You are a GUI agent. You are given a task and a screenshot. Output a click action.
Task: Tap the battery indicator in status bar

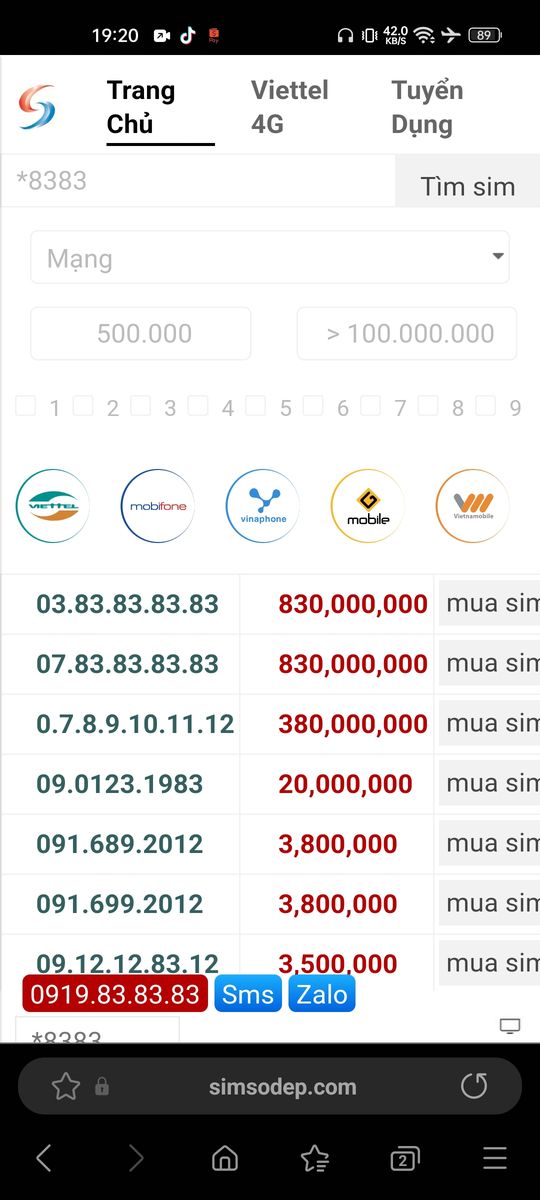484,35
